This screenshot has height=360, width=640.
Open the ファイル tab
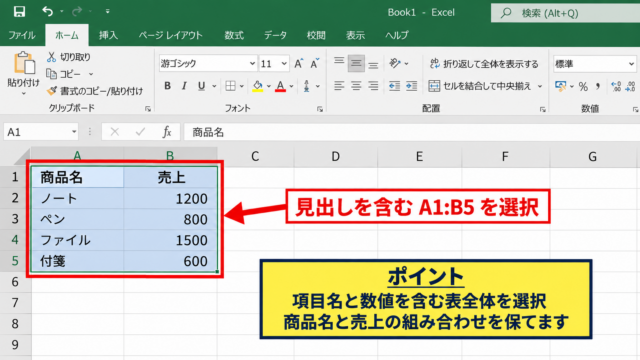coord(22,35)
